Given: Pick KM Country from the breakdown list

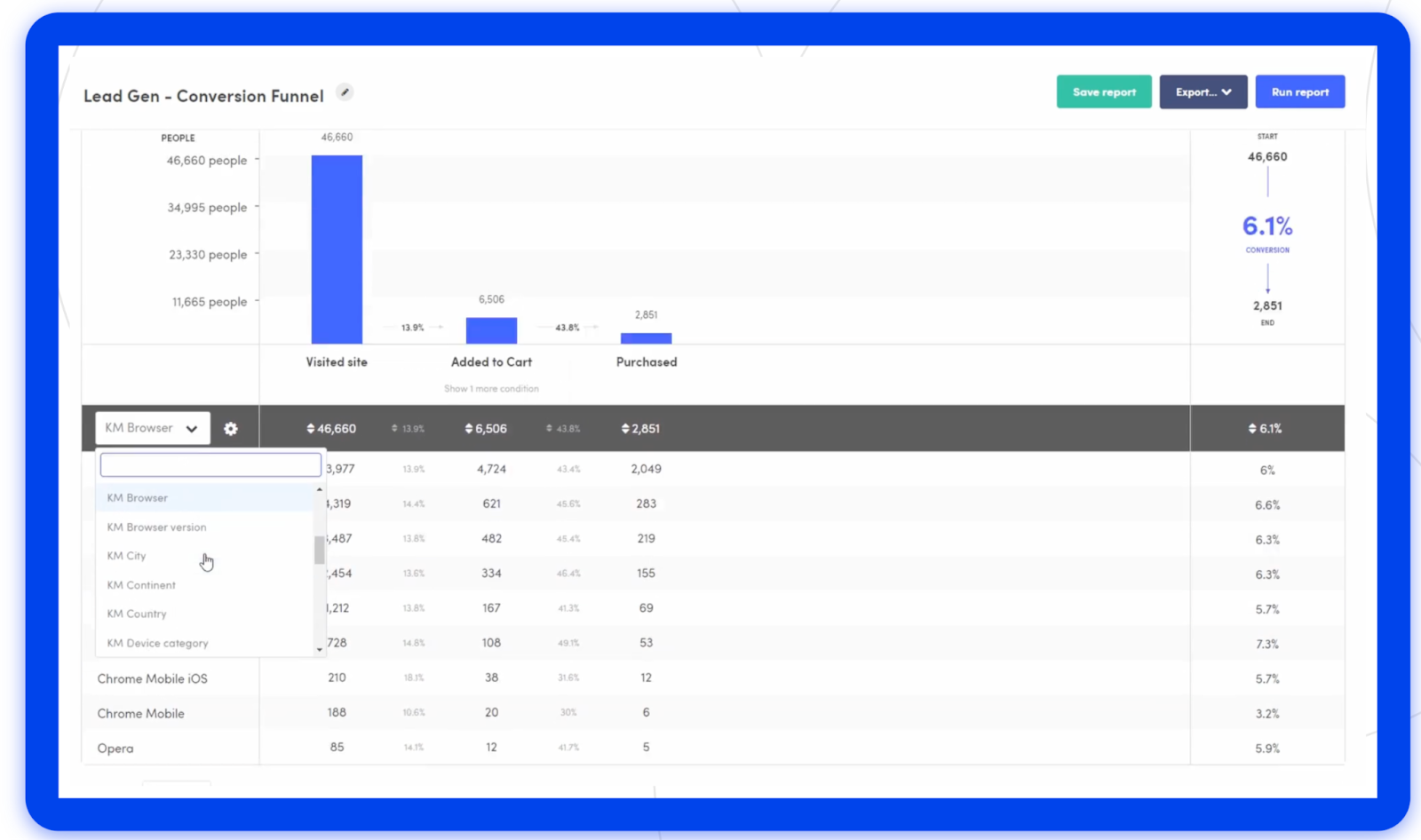Looking at the screenshot, I should point(136,614).
